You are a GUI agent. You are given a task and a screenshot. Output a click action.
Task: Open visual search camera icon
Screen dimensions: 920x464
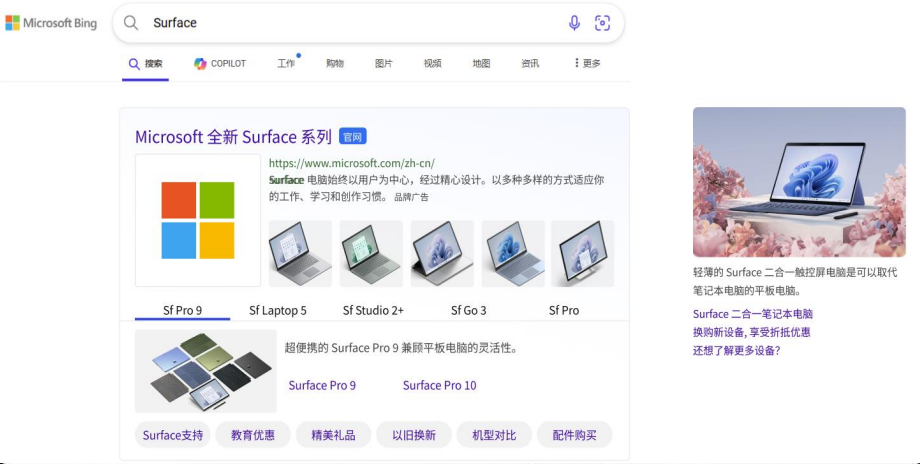(603, 23)
